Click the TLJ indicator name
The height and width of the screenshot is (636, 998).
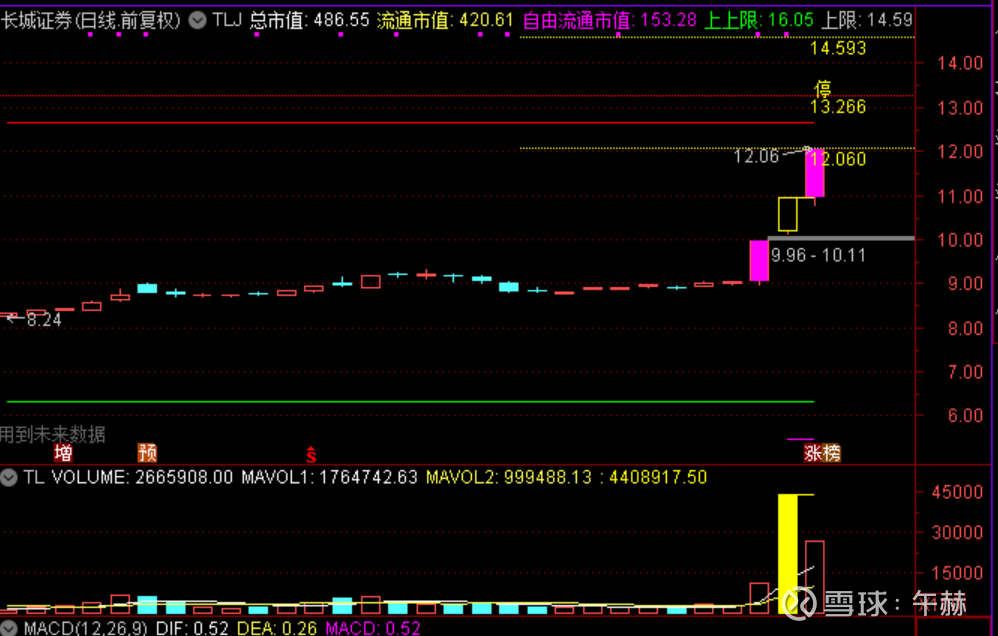[227, 20]
